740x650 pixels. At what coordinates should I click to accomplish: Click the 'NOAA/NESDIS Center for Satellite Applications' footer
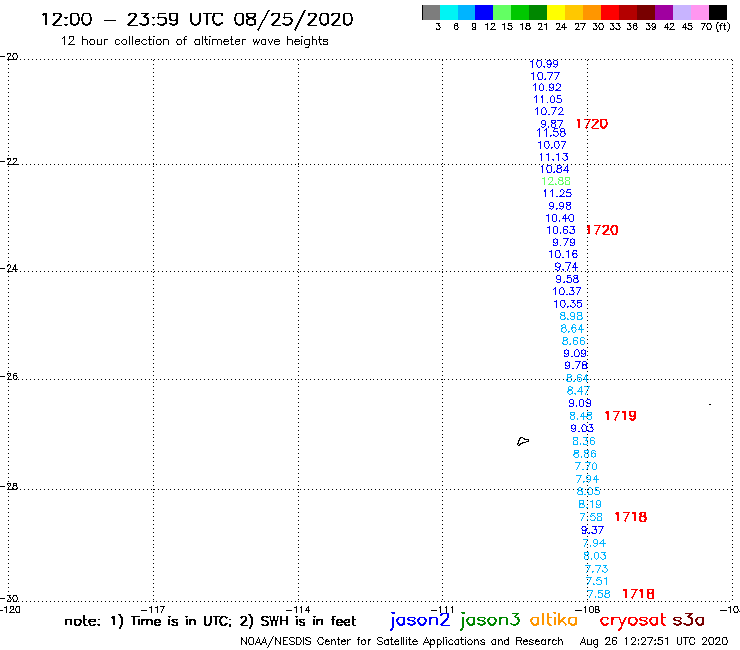click(402, 642)
